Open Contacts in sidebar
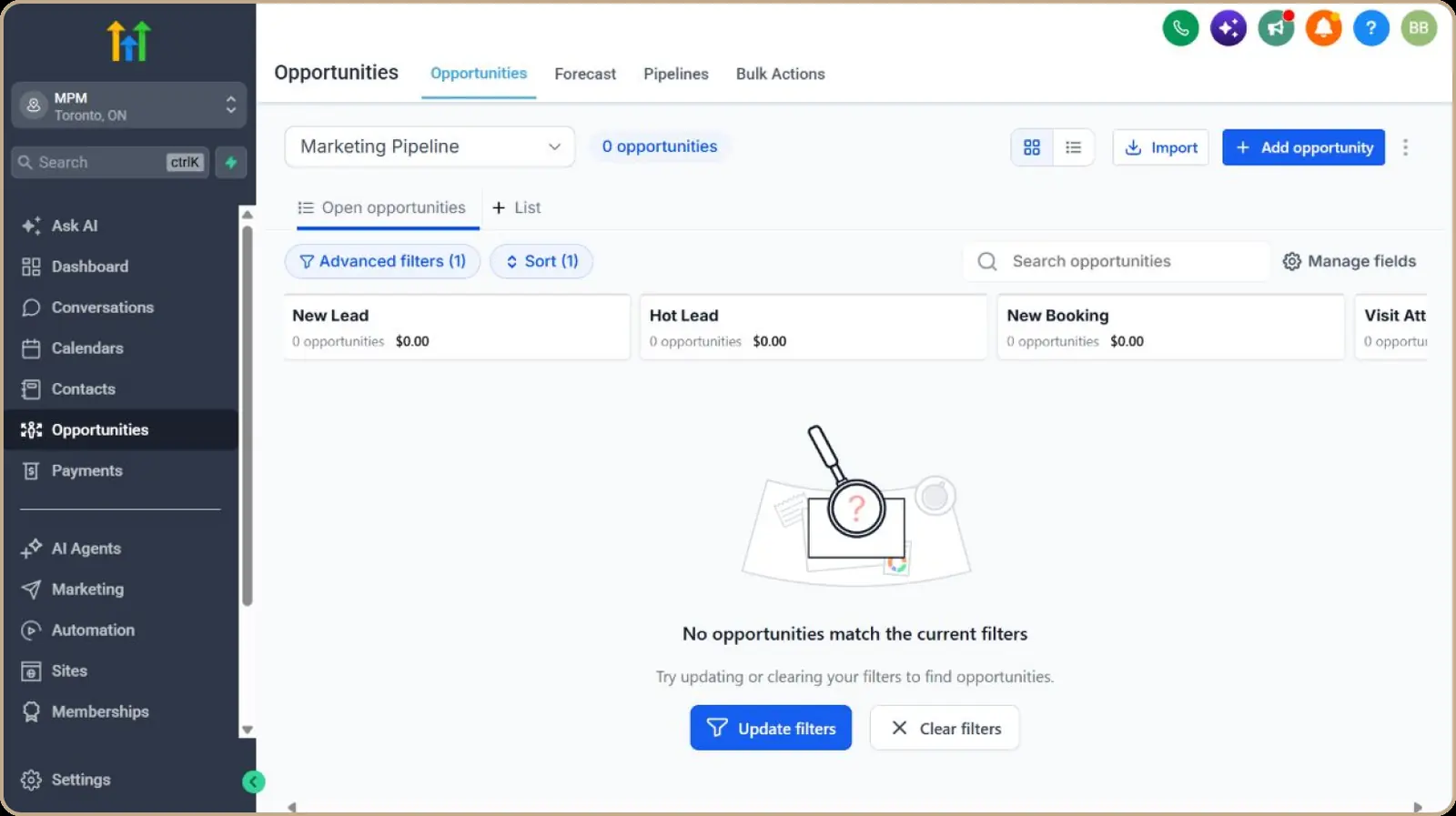The height and width of the screenshot is (816, 1456). pos(121,389)
